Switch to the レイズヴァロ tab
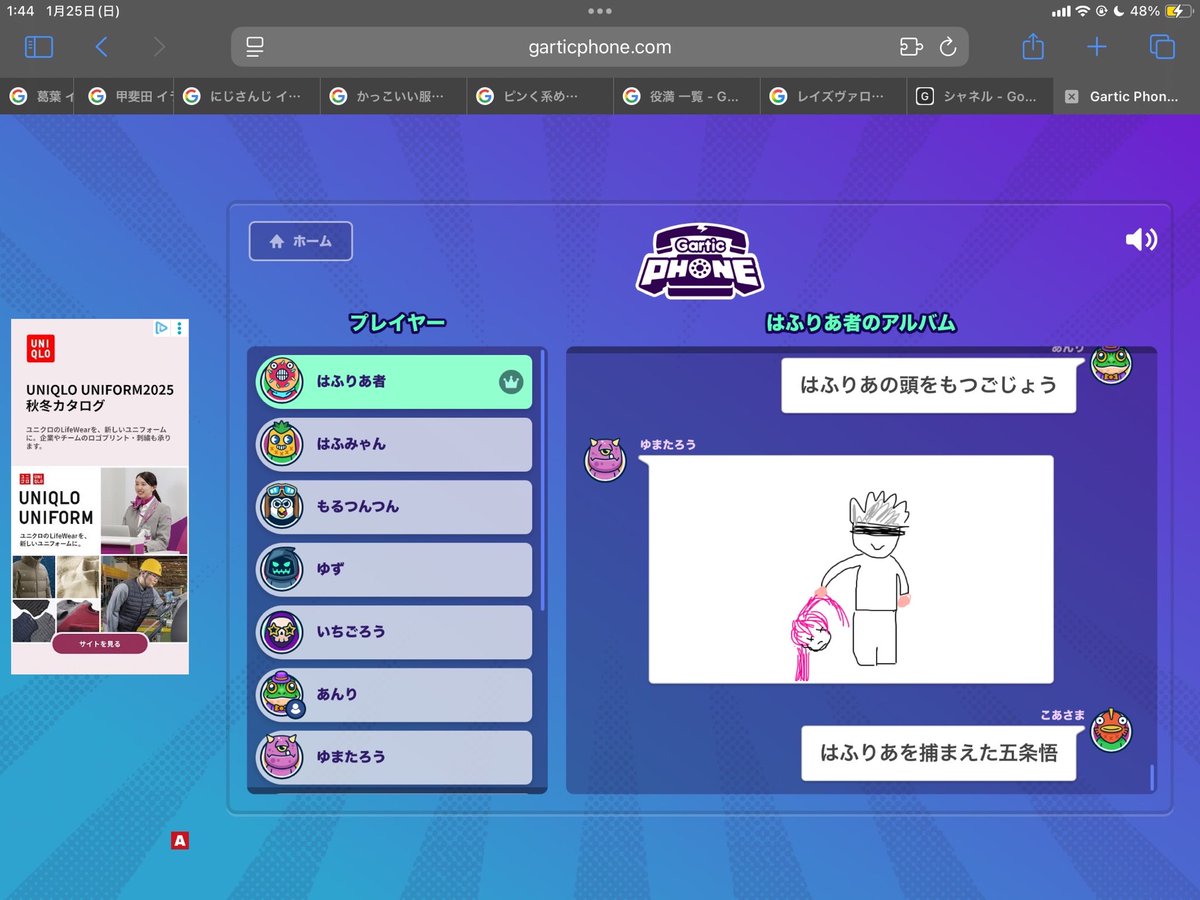The width and height of the screenshot is (1200, 900). point(833,96)
